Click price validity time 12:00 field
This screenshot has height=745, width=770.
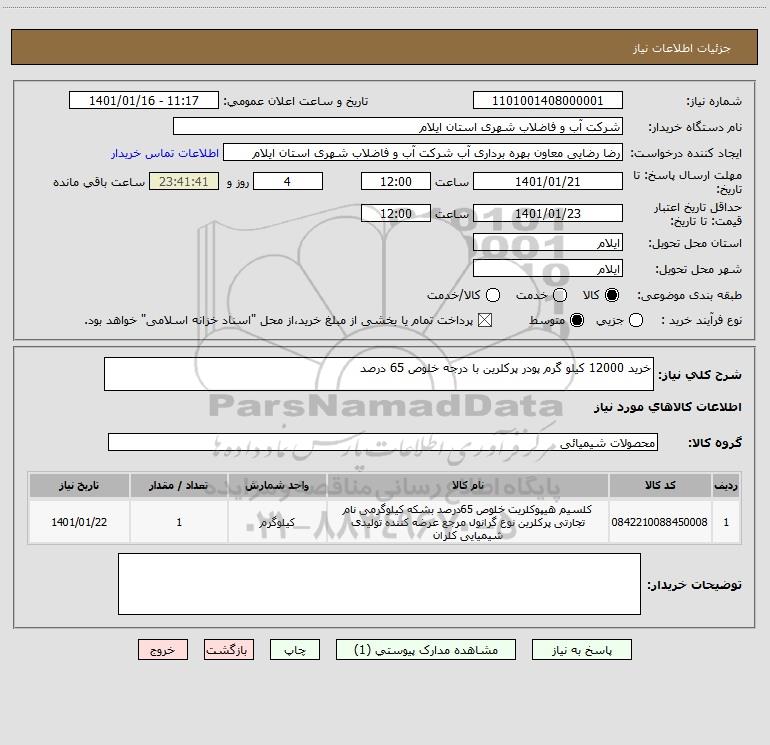pos(396,214)
